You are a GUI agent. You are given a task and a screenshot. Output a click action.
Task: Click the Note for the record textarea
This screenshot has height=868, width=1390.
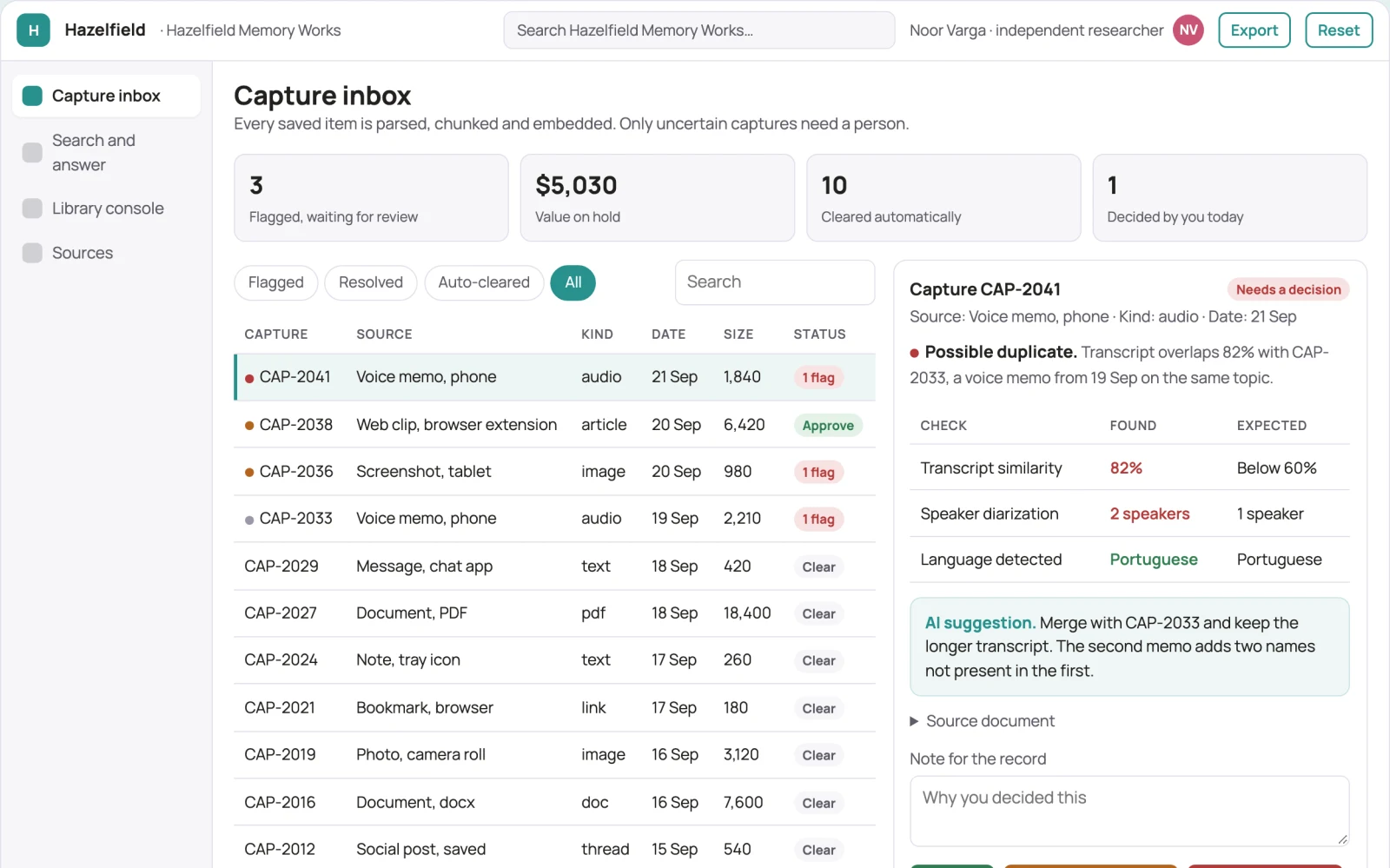point(1129,812)
